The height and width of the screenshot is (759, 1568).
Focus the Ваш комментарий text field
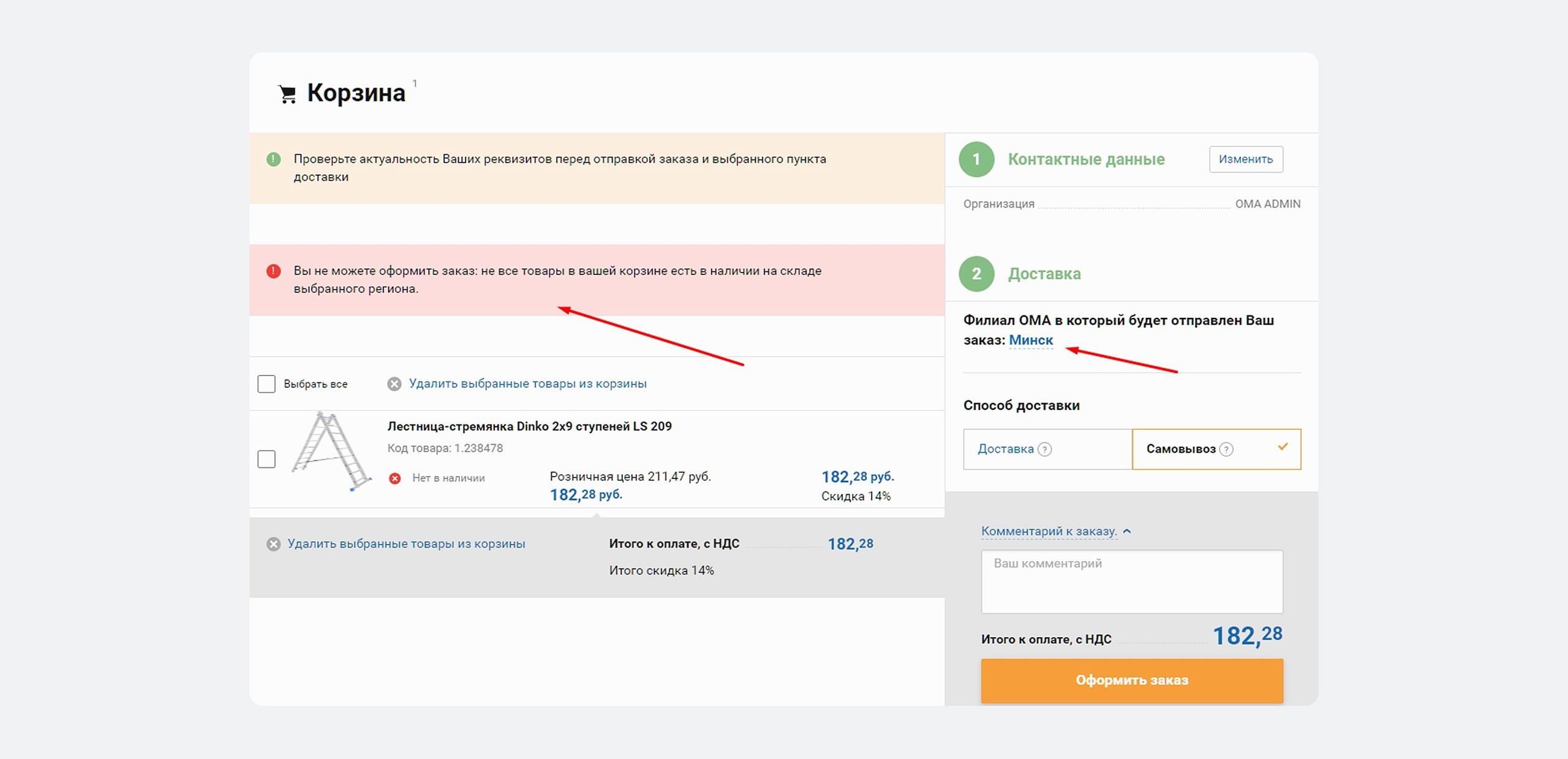click(1131, 581)
